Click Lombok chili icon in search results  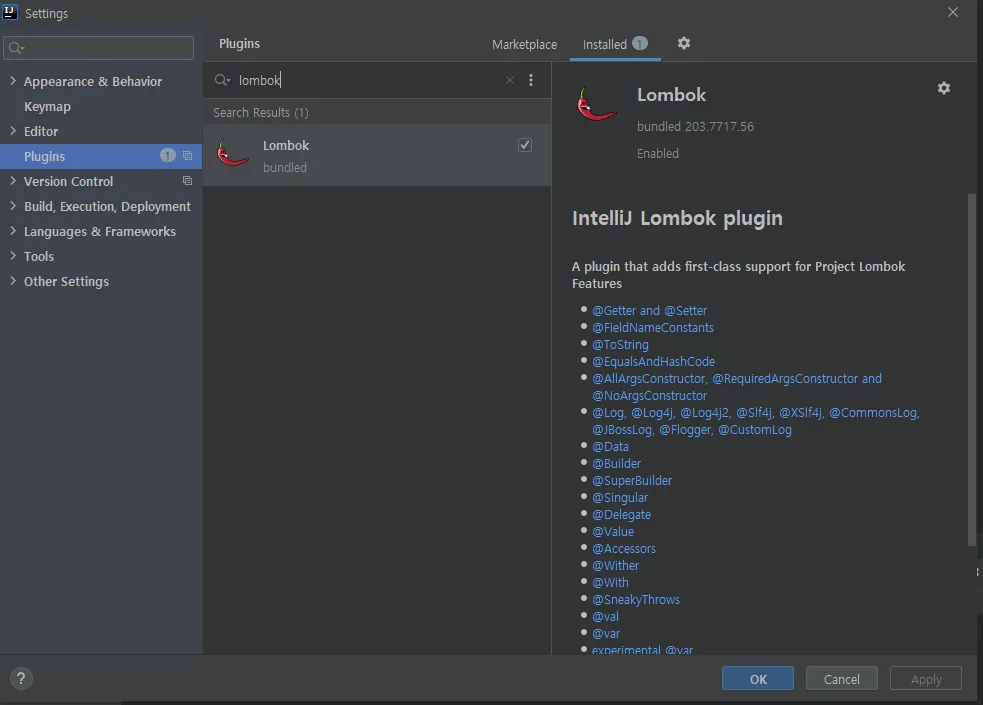tap(233, 154)
